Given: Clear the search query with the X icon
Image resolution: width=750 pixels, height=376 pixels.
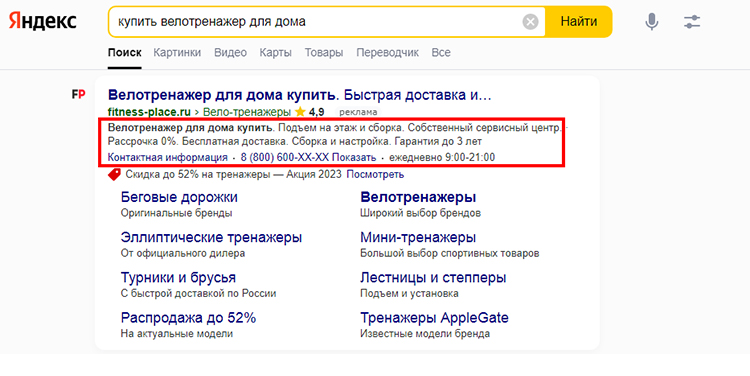Looking at the screenshot, I should click(x=530, y=22).
